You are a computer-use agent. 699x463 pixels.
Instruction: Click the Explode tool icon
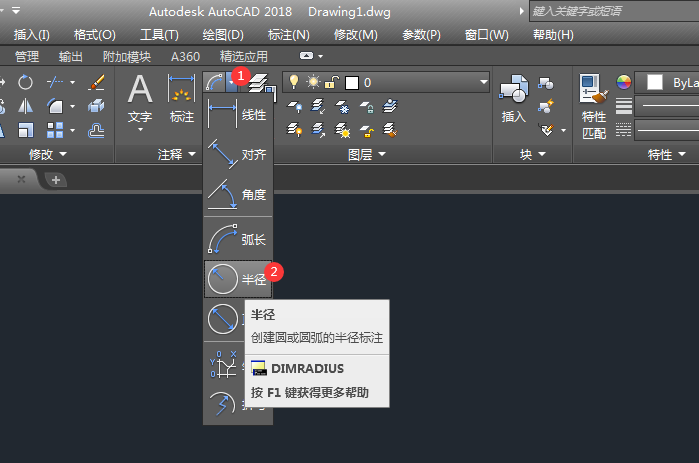tap(96, 106)
